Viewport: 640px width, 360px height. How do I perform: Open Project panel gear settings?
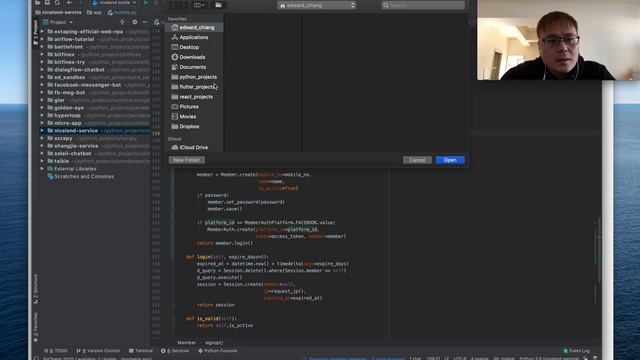(135, 22)
